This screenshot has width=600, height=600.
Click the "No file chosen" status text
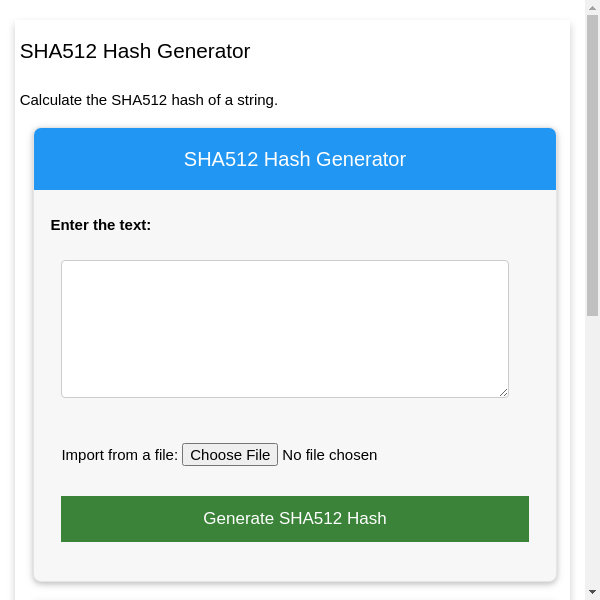click(330, 455)
